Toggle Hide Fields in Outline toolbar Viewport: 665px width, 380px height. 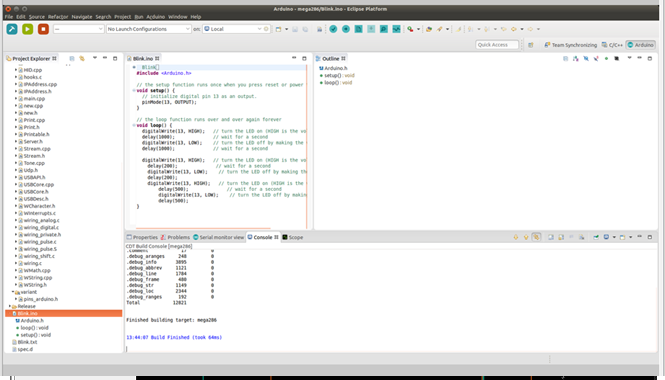click(x=586, y=59)
